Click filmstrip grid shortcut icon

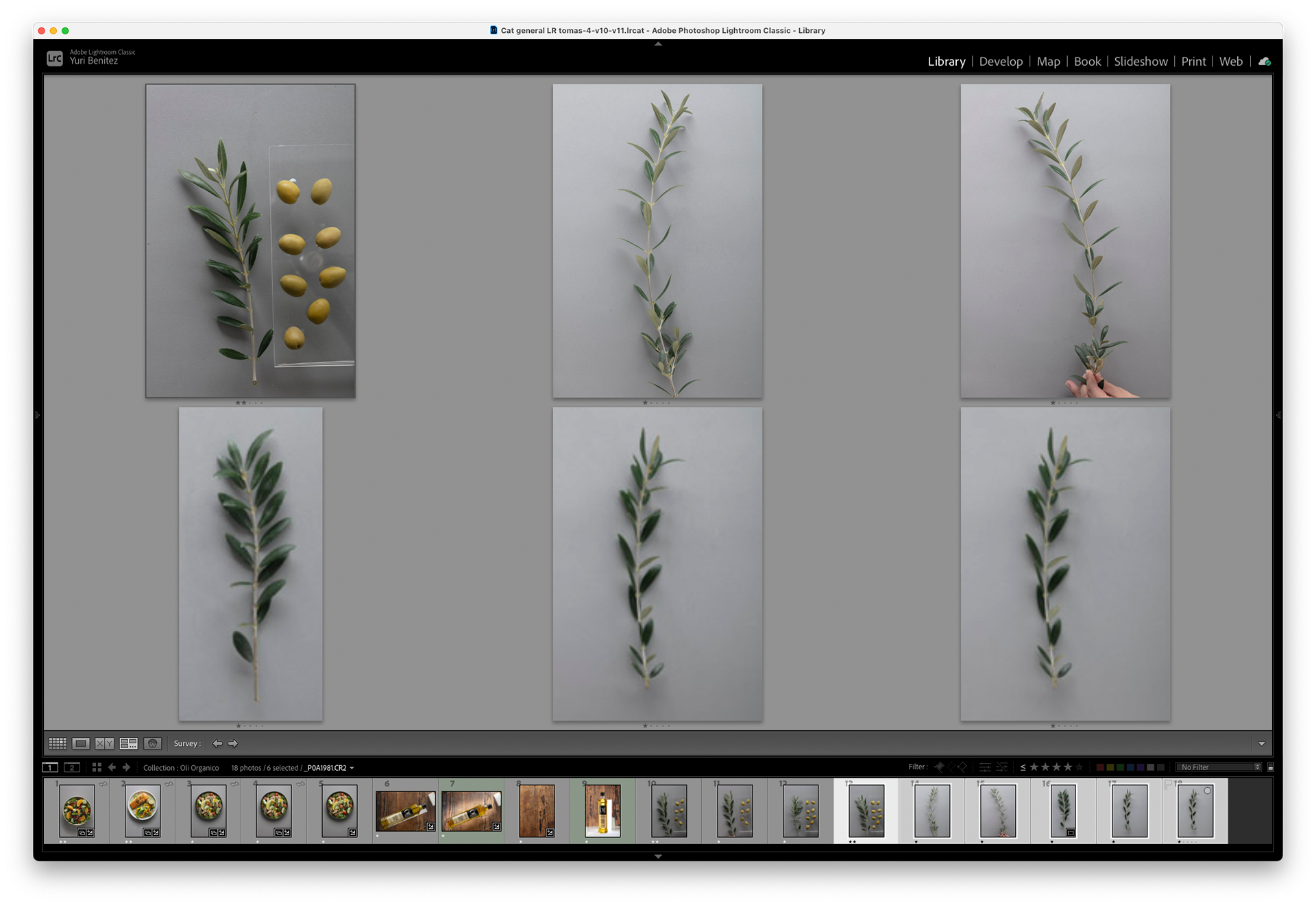(97, 767)
